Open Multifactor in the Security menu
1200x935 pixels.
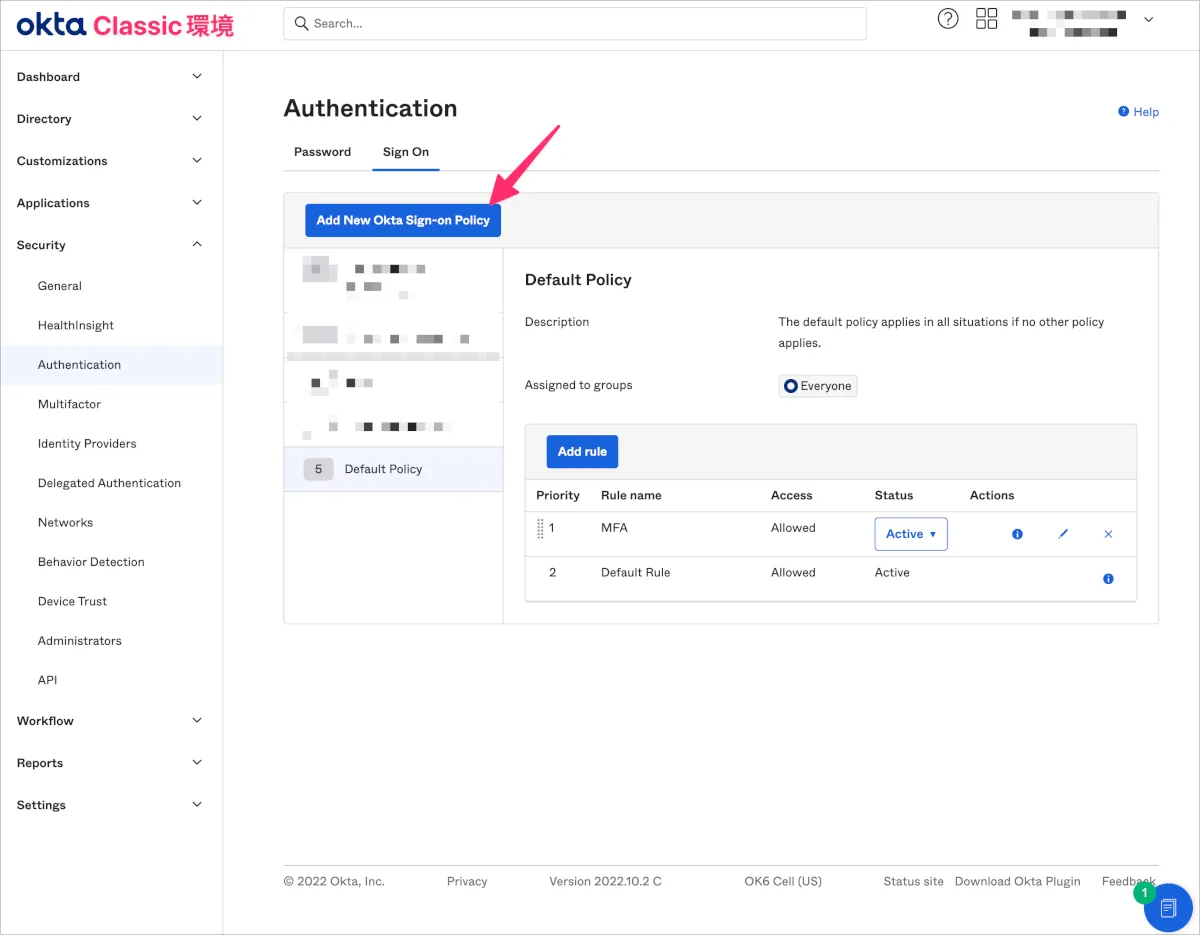coord(69,404)
